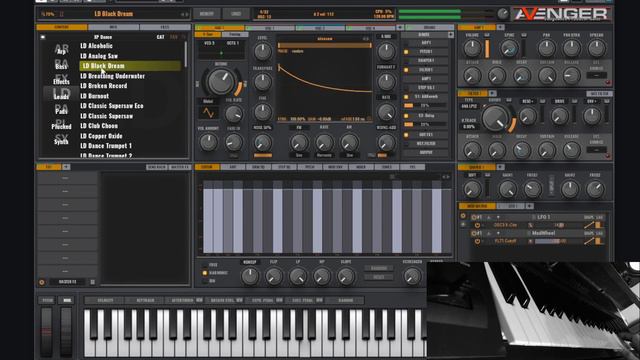Toggle the FX AllReverb routing LED

tap(406, 97)
